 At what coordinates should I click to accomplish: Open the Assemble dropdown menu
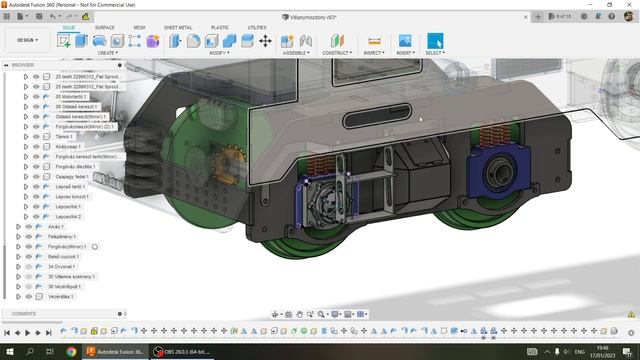(296, 53)
